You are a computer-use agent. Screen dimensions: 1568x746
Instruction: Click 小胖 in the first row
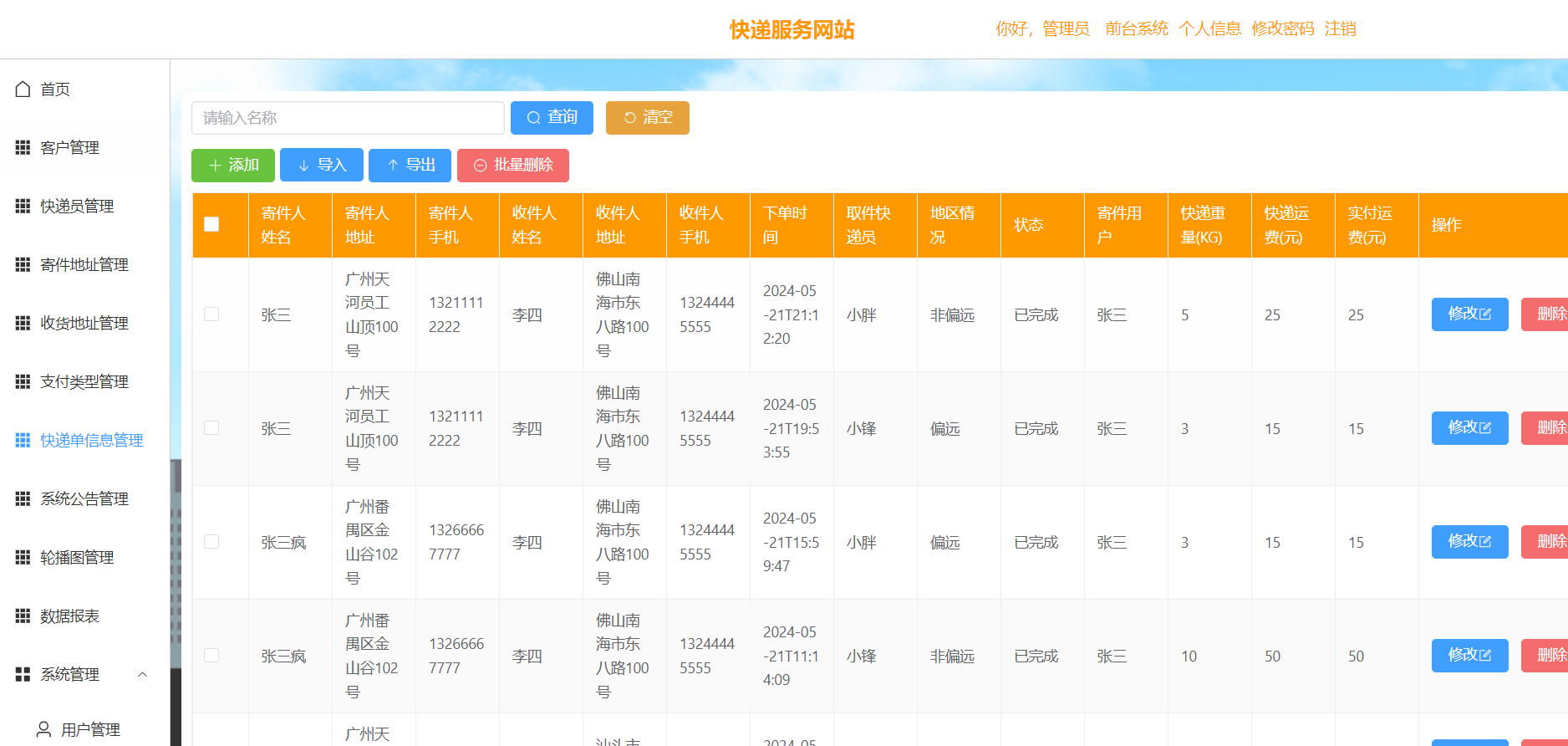[x=861, y=314]
